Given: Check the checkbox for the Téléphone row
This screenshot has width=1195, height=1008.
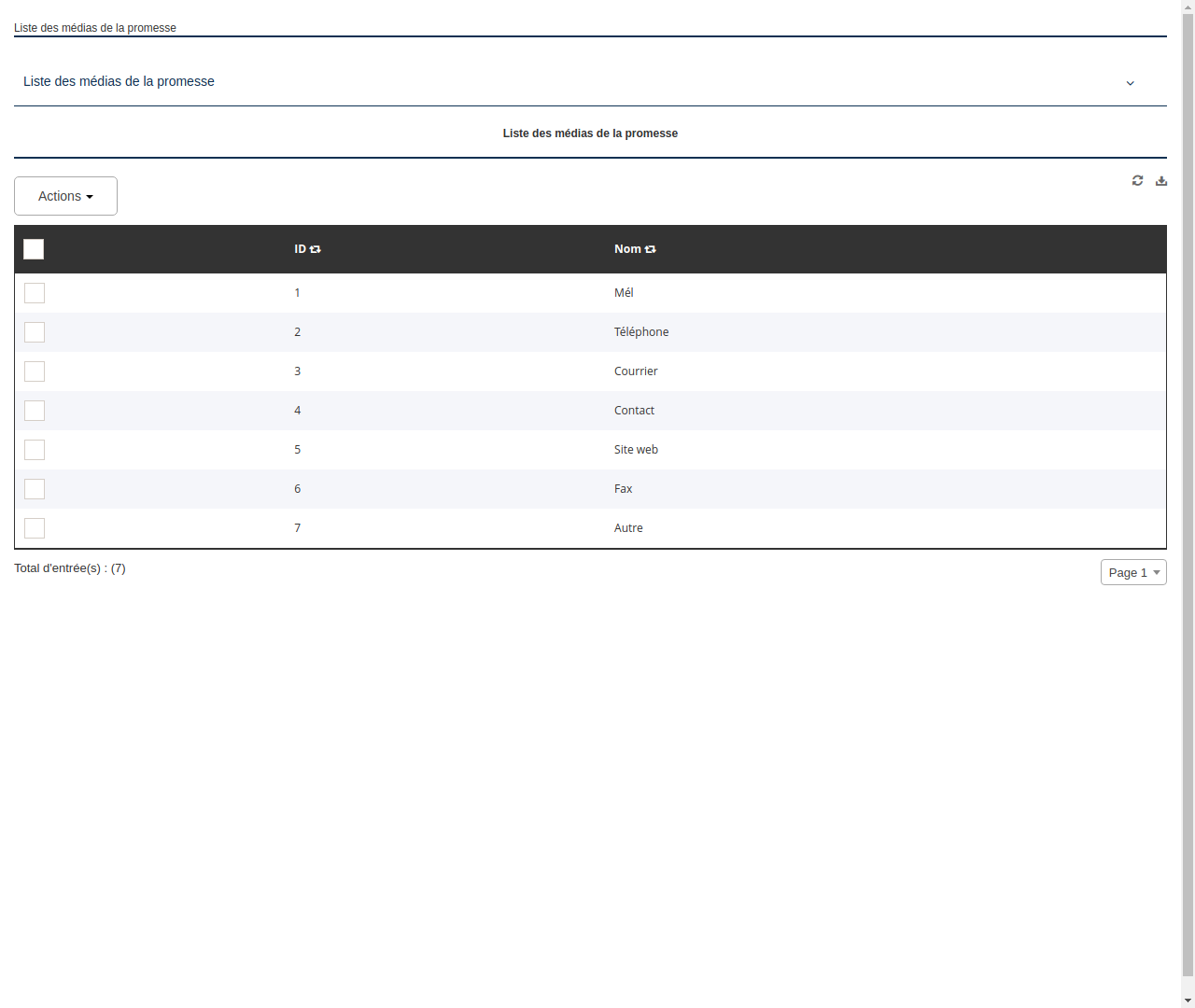Looking at the screenshot, I should point(35,332).
